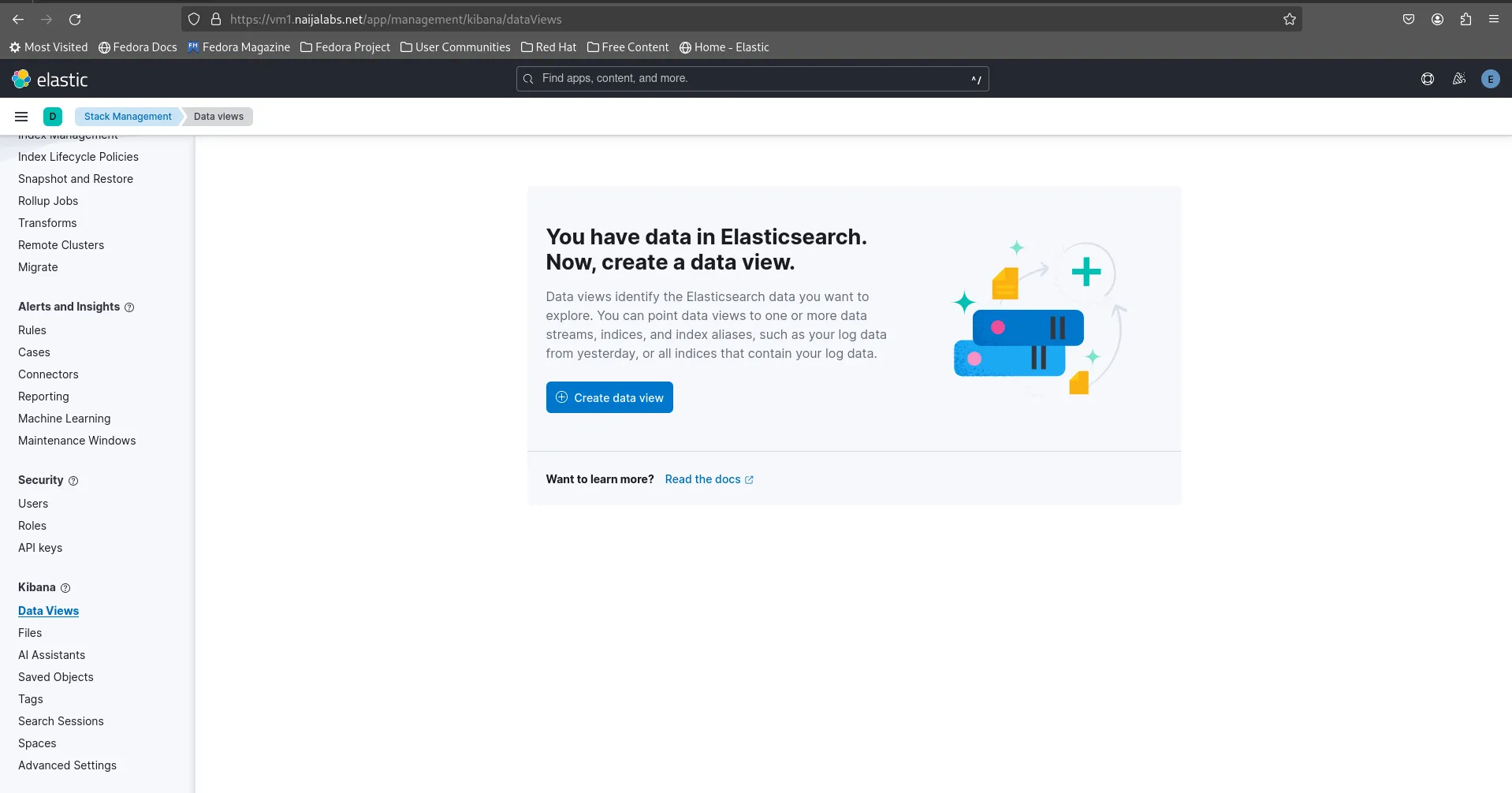Image resolution: width=1512 pixels, height=793 pixels.
Task: Open Machine Learning in sidebar
Action: coord(64,419)
